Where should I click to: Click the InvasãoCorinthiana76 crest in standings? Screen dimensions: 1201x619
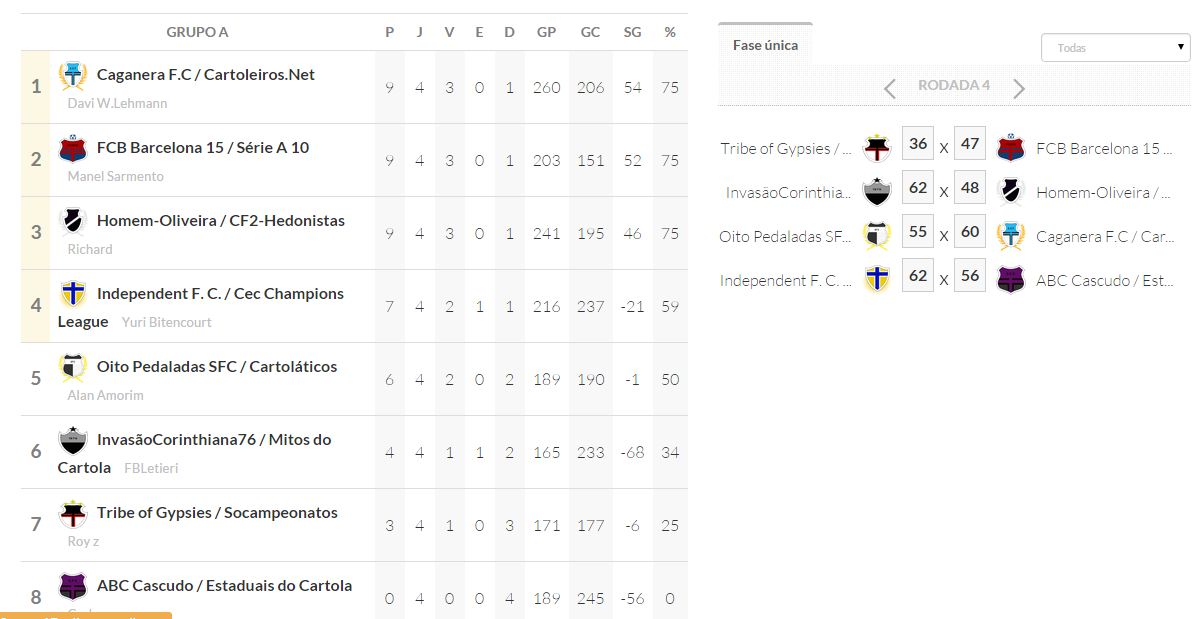pyautogui.click(x=72, y=440)
